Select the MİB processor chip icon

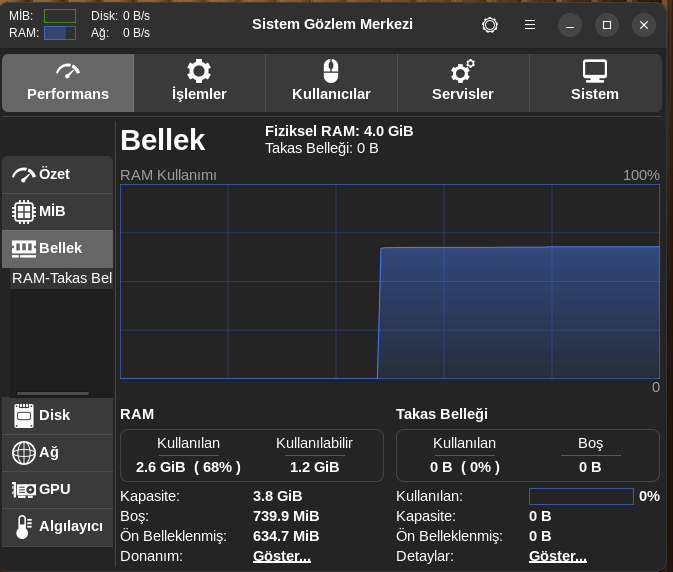(24, 212)
